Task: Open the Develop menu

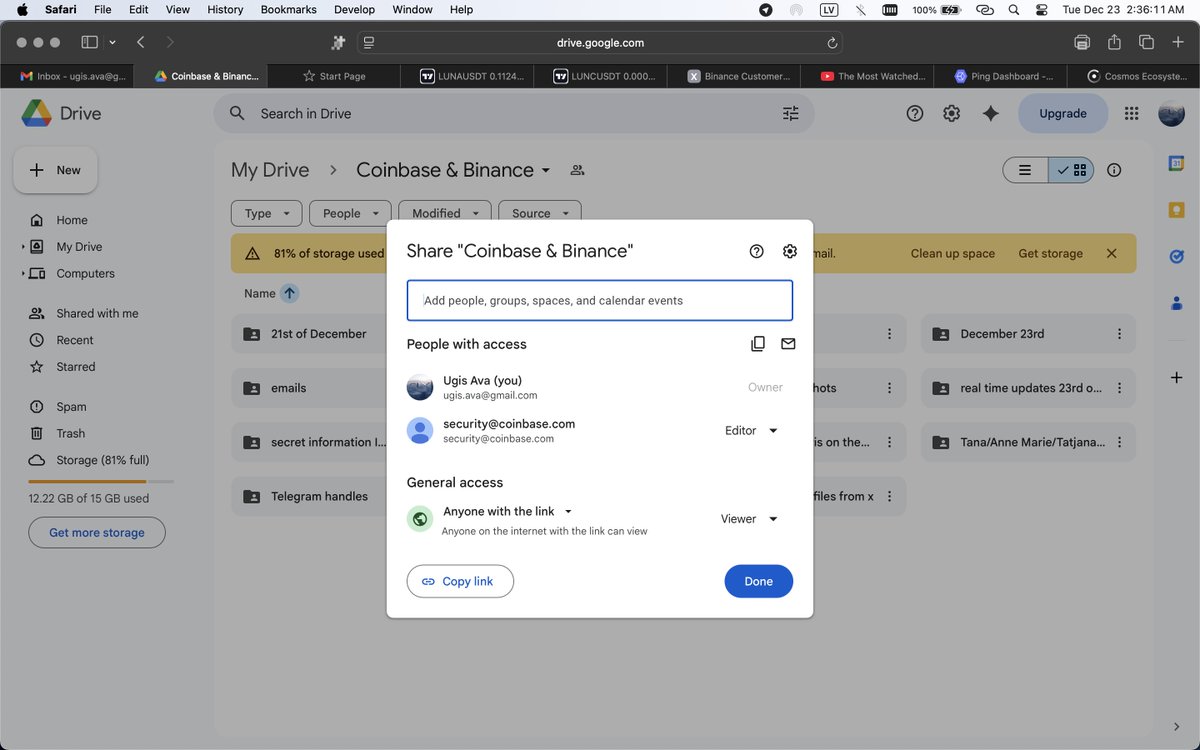Action: coord(354,9)
